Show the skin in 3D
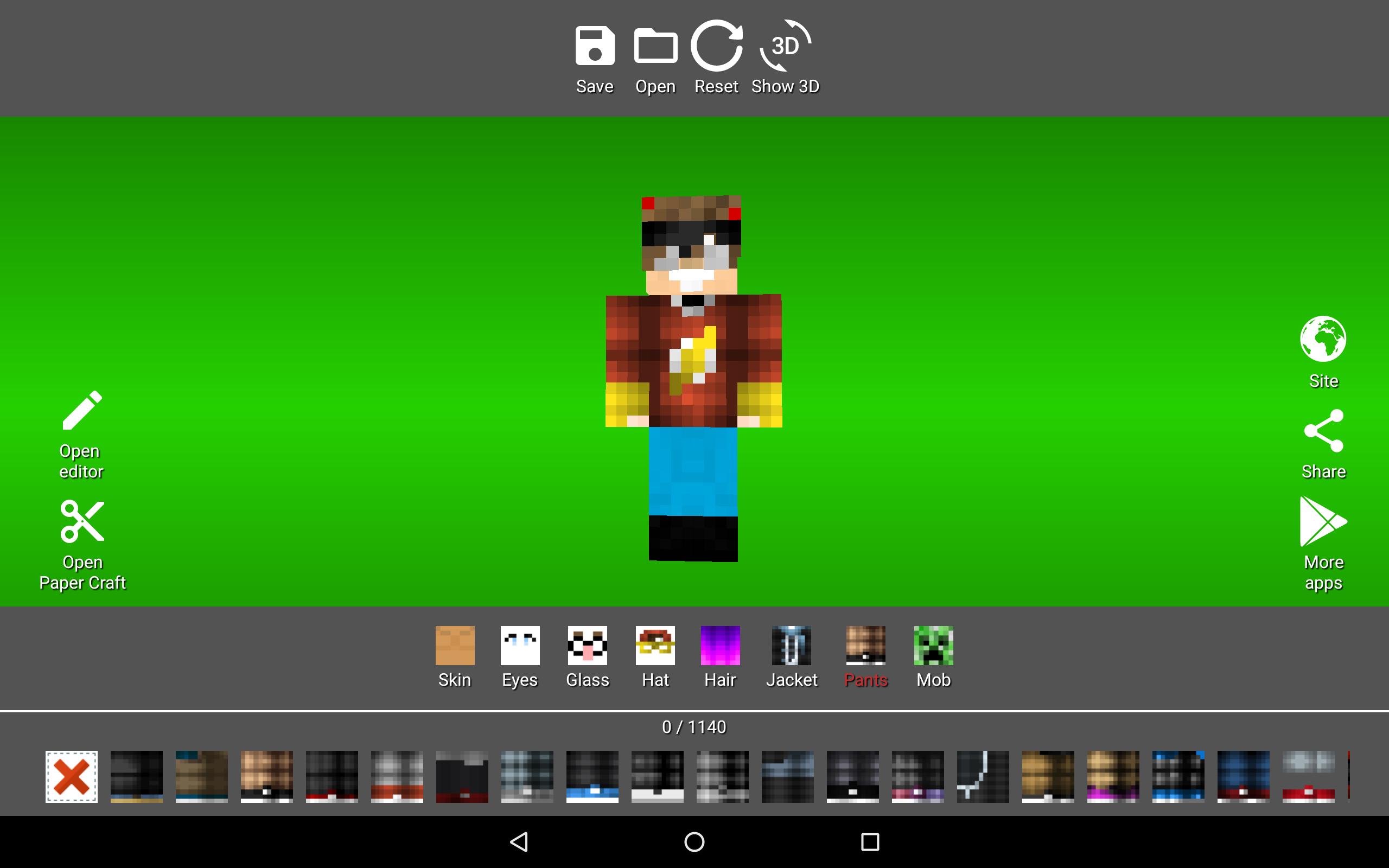 (785, 58)
